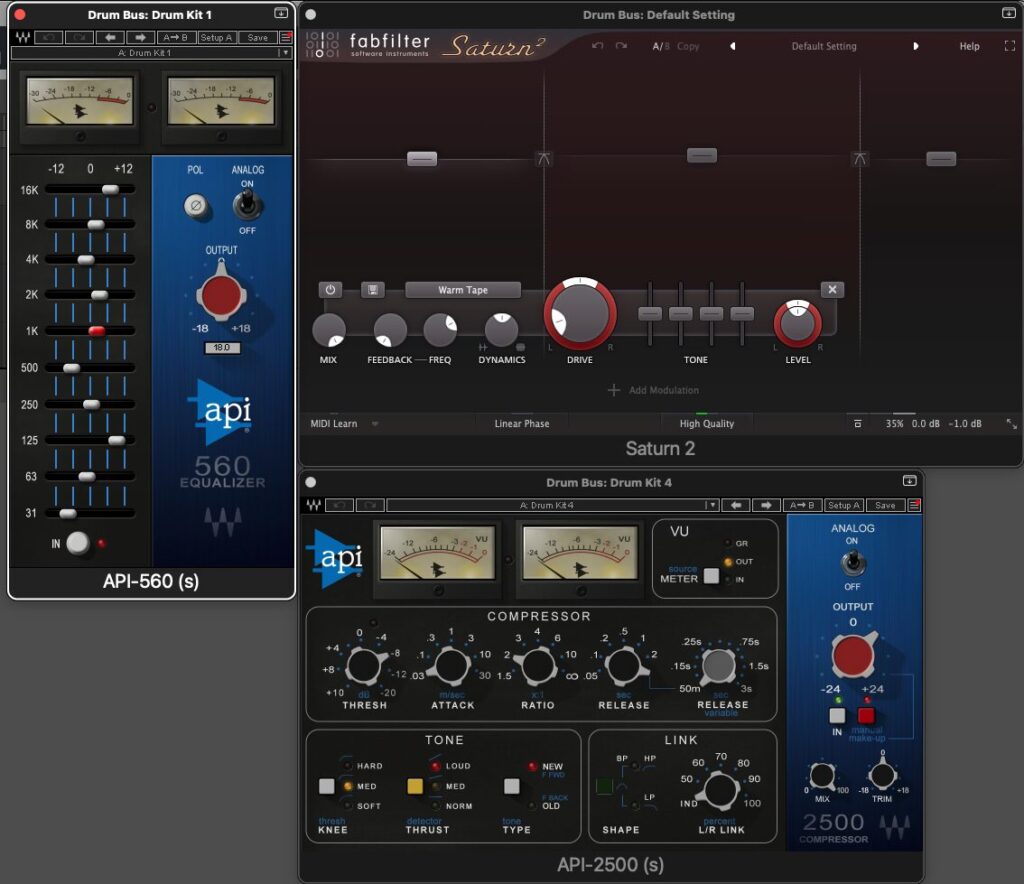Click the 16K band slider on API-560
Viewport: 1024px width, 884px height.
(110, 189)
